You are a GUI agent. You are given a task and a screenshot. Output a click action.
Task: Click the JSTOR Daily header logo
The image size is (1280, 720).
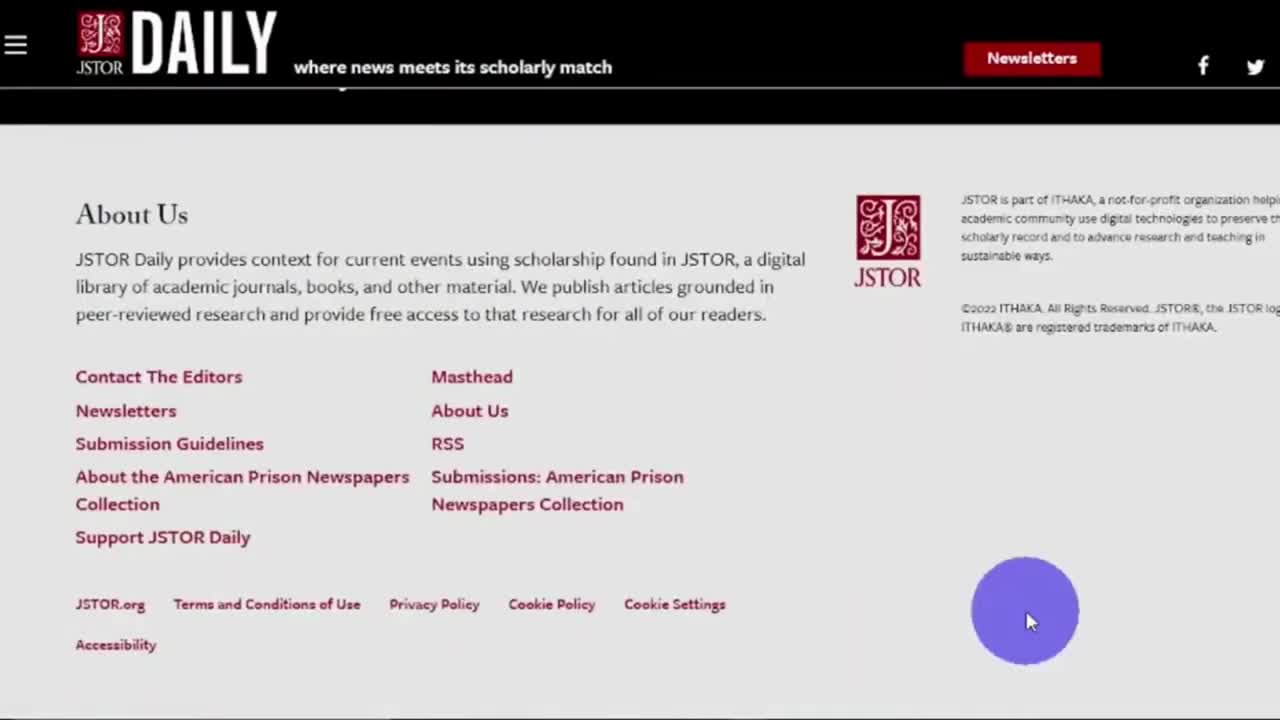click(176, 44)
